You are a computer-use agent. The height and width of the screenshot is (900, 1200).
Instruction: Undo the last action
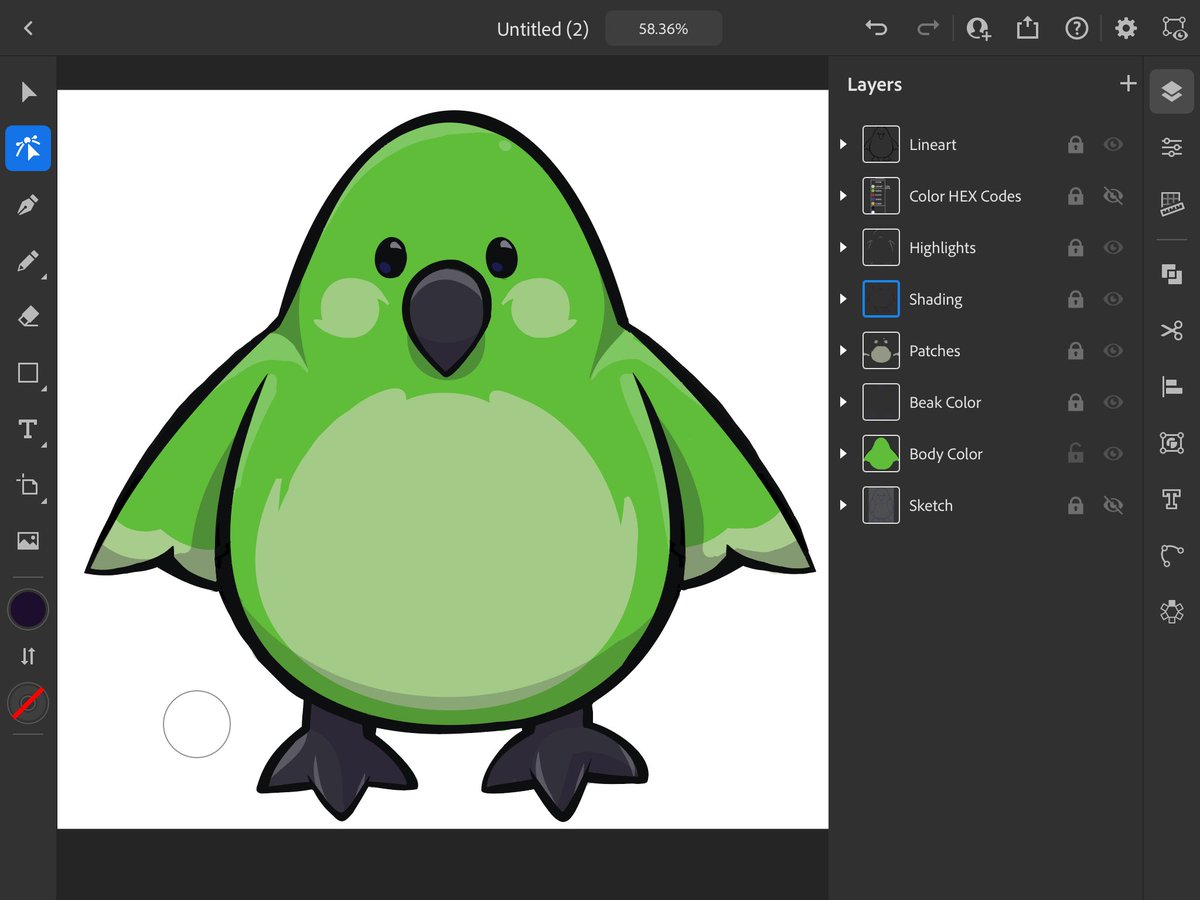point(876,28)
